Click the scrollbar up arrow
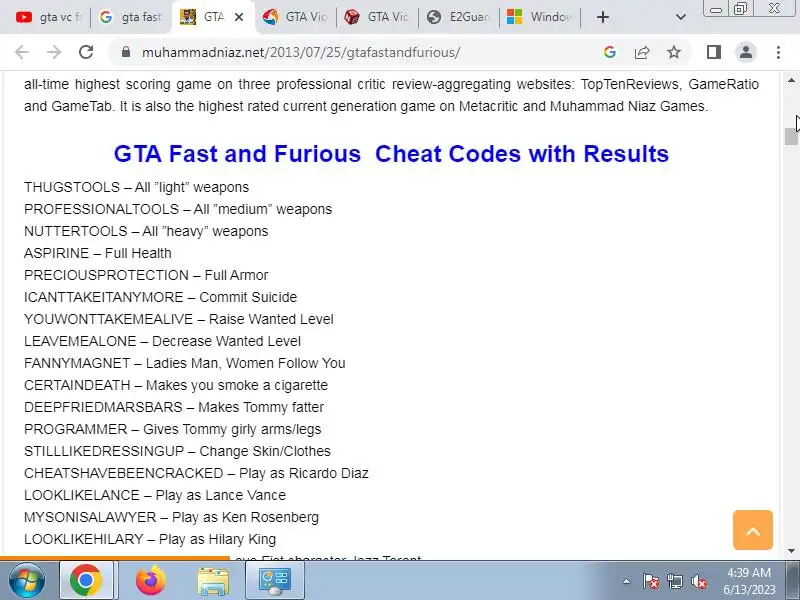Viewport: 800px width, 600px height. click(791, 80)
